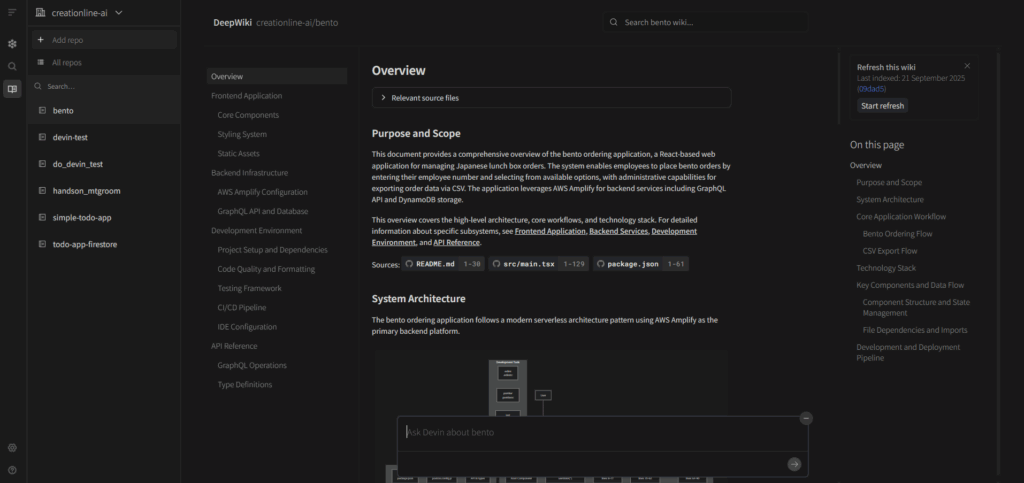Open the Devin sessions snowflake icon

tap(12, 44)
